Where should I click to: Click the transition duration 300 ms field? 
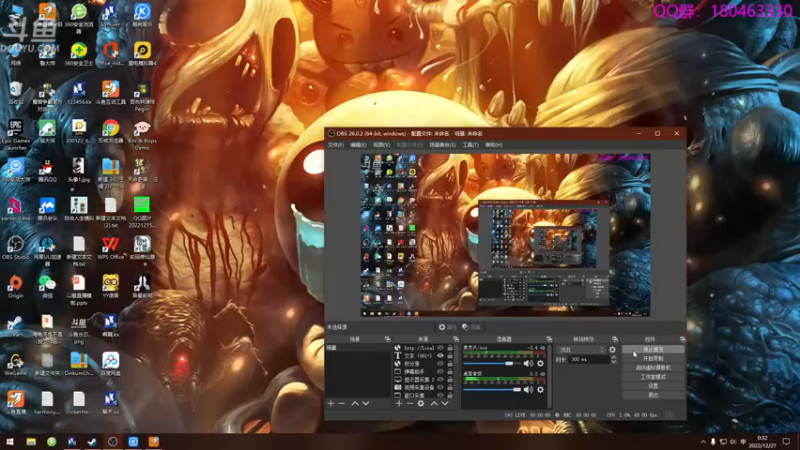tap(589, 360)
